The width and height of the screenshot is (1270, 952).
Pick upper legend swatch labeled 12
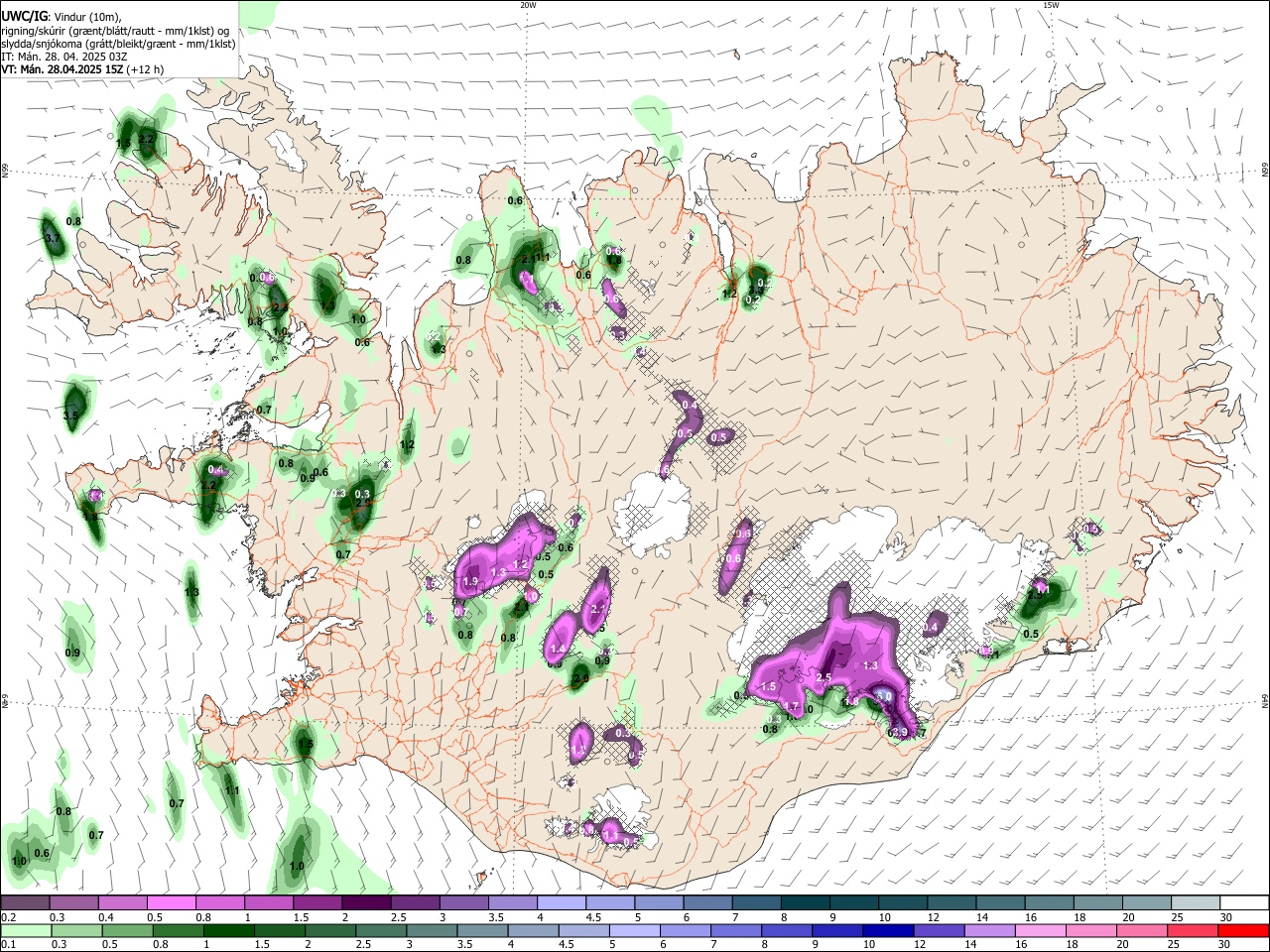(951, 903)
